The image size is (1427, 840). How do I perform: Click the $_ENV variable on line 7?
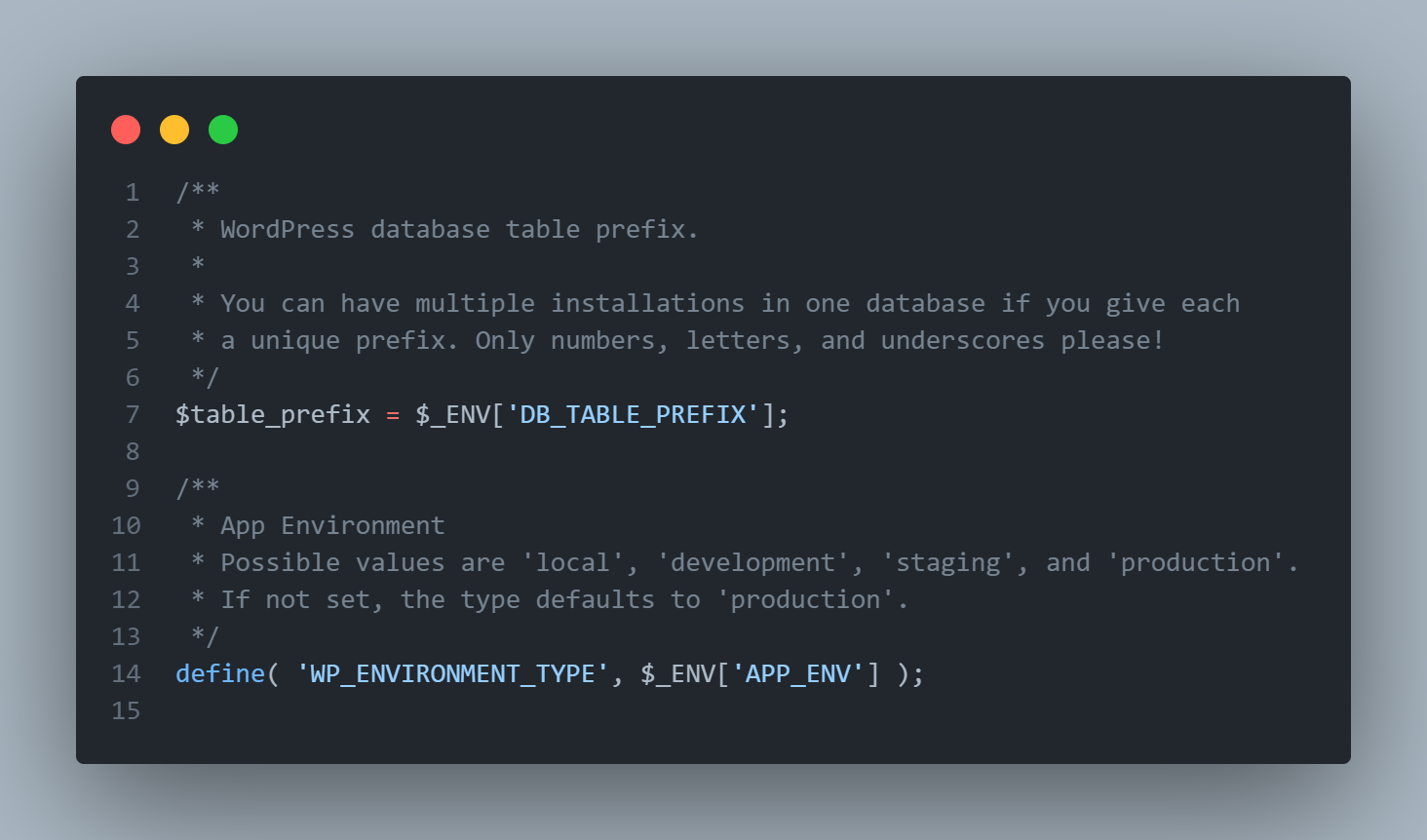click(452, 415)
